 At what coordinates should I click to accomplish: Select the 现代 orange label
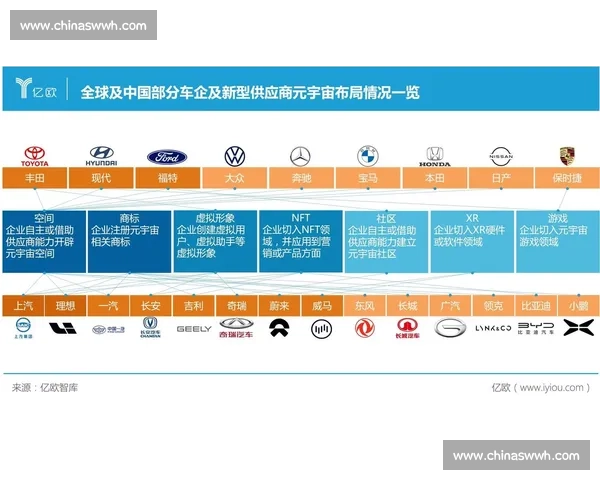101,178
